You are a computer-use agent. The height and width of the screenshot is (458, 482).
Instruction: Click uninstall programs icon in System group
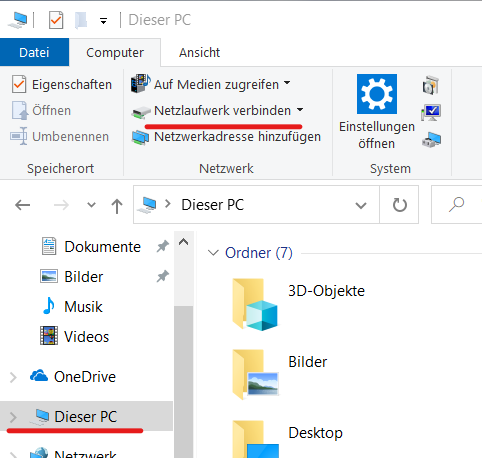431,85
